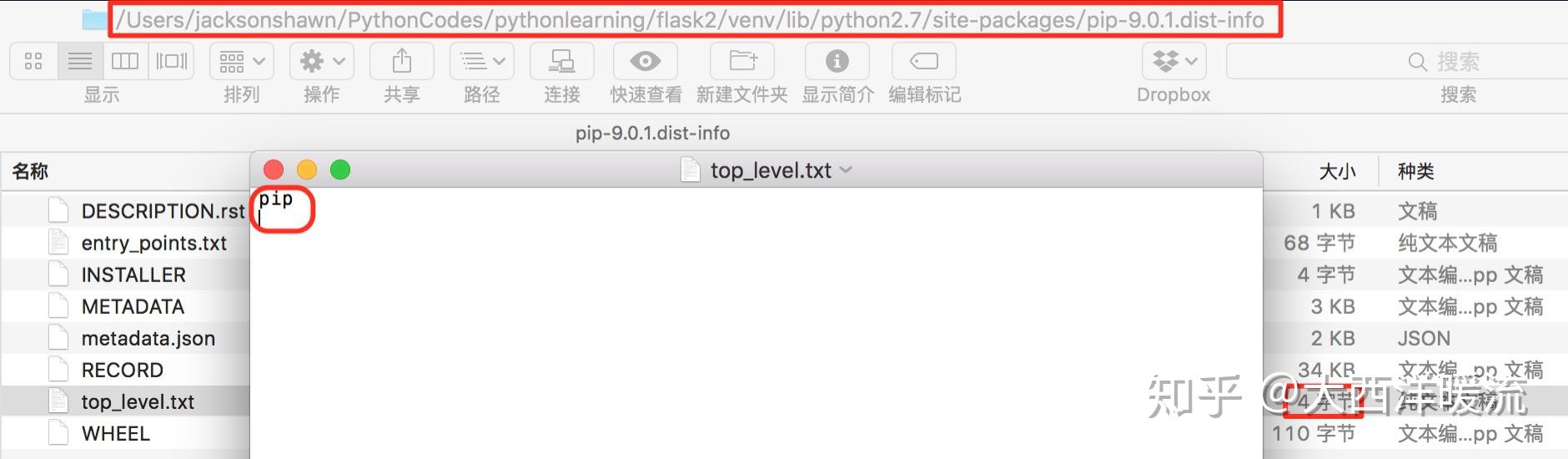Open the action gear menu
Viewport: 1568px width, 459px height.
(x=322, y=62)
